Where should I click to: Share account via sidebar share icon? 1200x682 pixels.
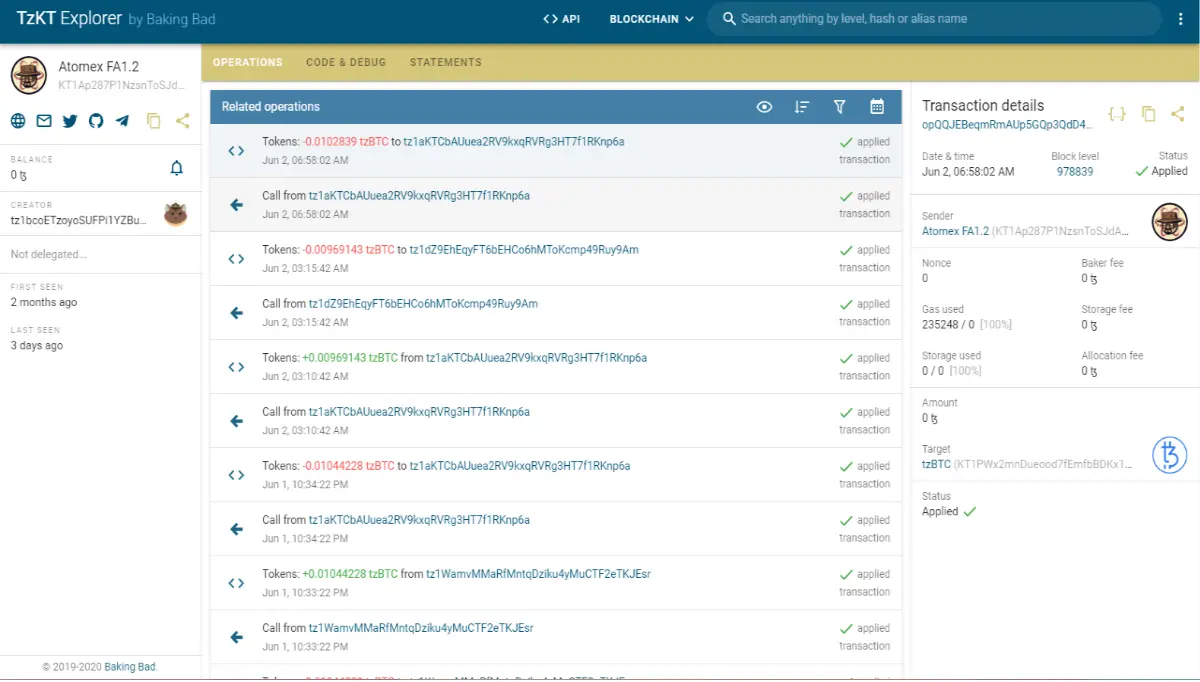182,121
